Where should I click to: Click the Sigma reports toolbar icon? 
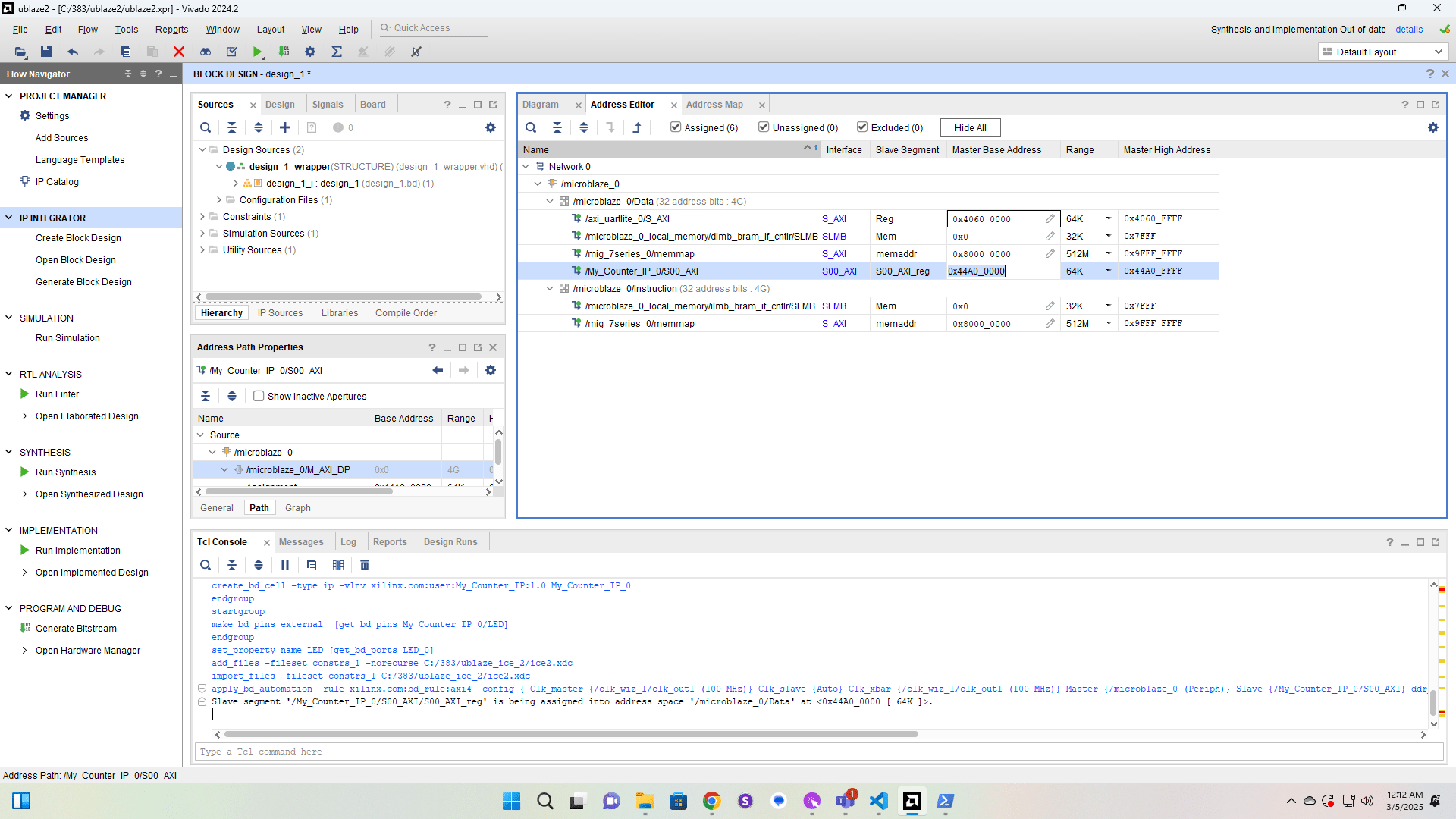[x=337, y=52]
